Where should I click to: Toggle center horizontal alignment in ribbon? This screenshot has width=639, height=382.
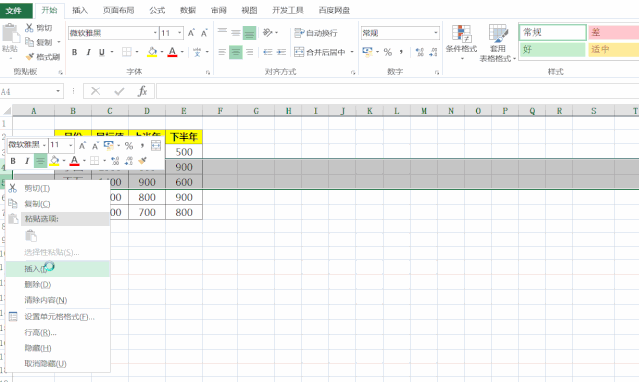[x=236, y=52]
